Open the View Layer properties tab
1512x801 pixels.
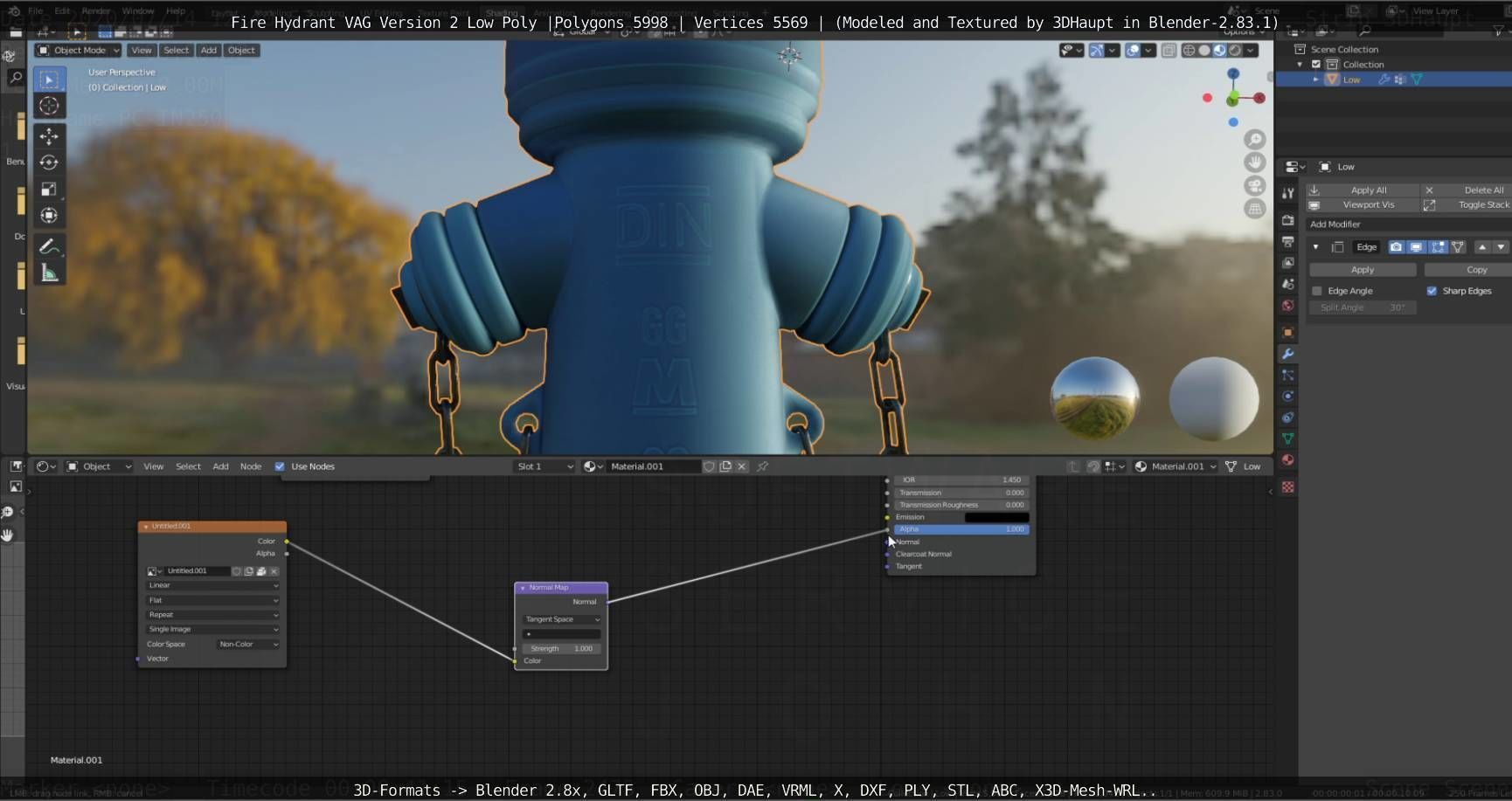click(1287, 263)
